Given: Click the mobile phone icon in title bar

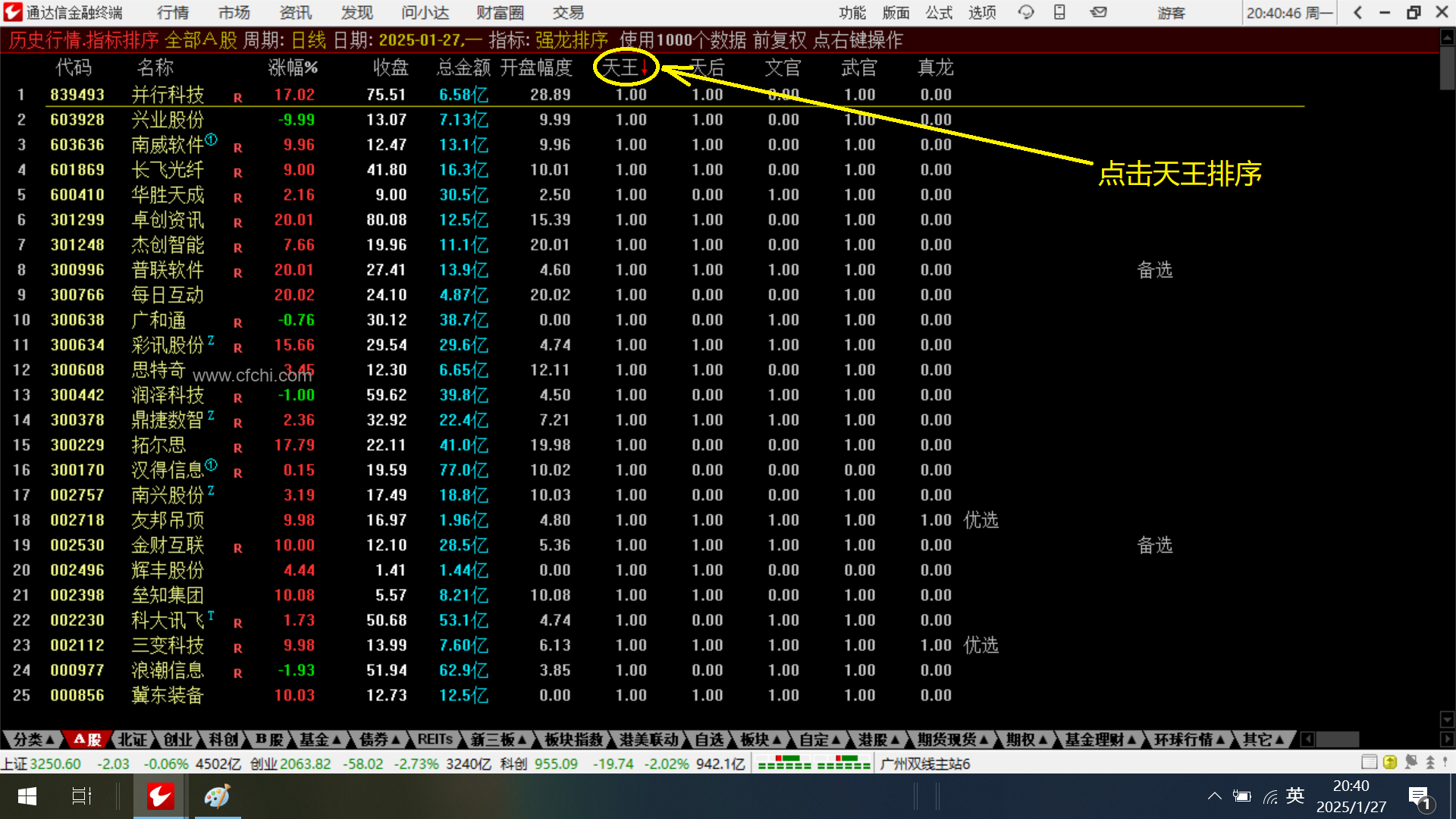Looking at the screenshot, I should [1059, 12].
